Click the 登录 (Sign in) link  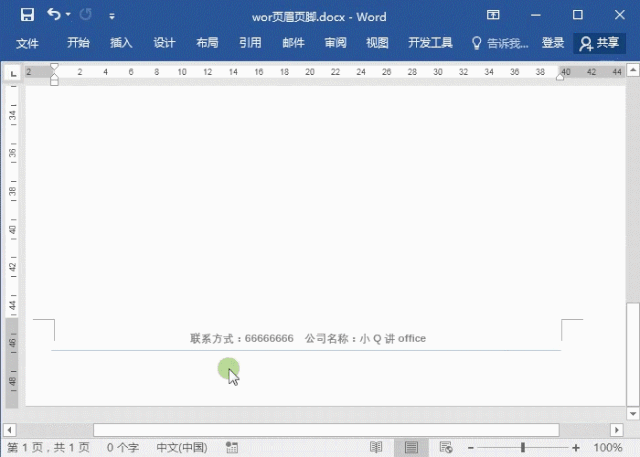coord(553,43)
